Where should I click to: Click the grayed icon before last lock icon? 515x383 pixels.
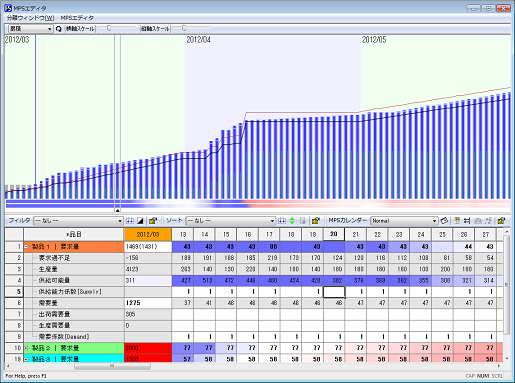pyautogui.click(x=489, y=221)
